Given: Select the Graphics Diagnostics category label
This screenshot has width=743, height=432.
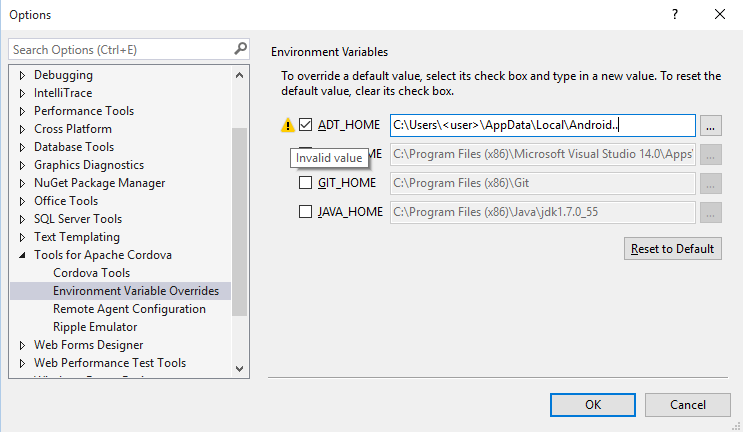Looking at the screenshot, I should (x=89, y=165).
